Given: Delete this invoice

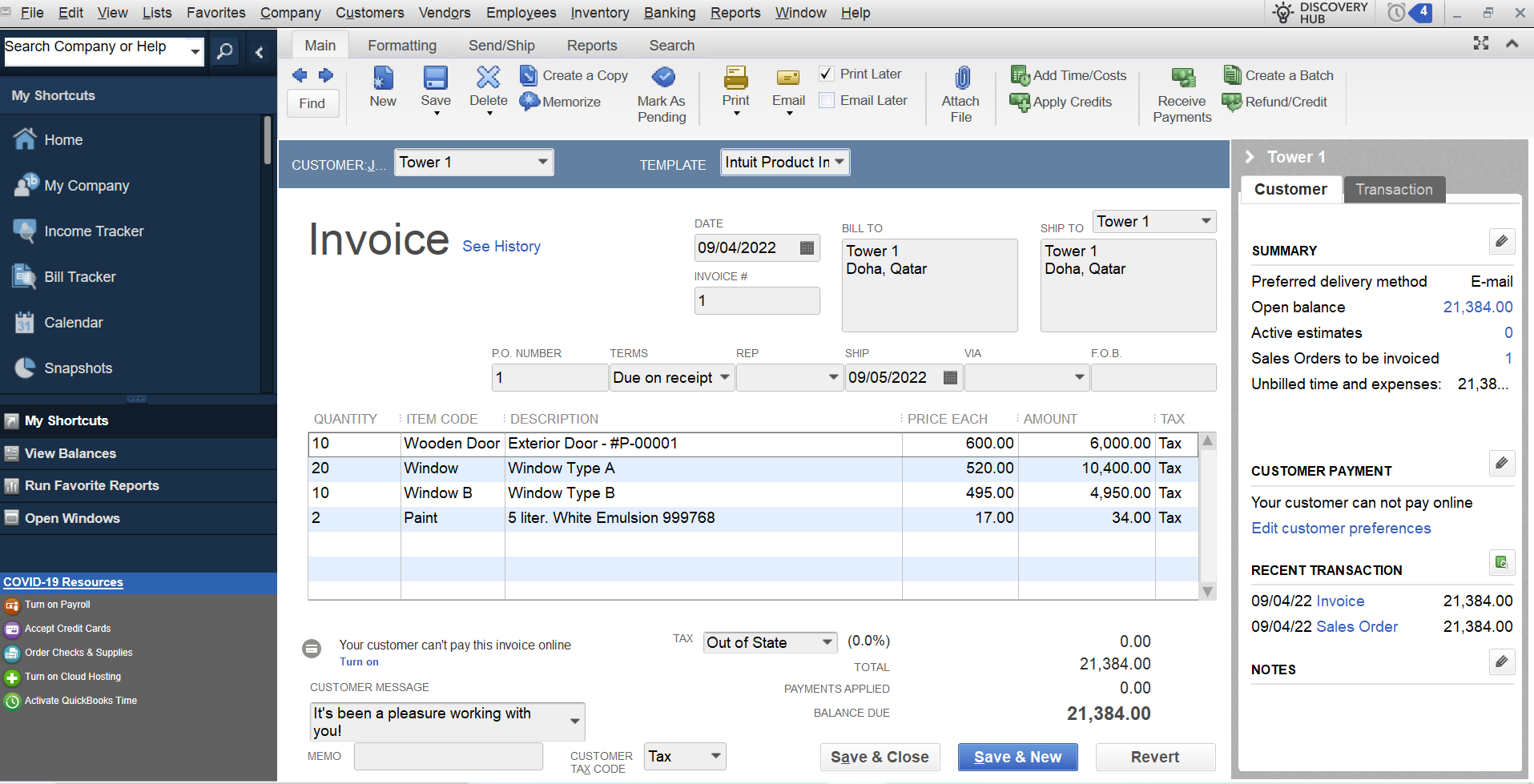Looking at the screenshot, I should (x=489, y=86).
